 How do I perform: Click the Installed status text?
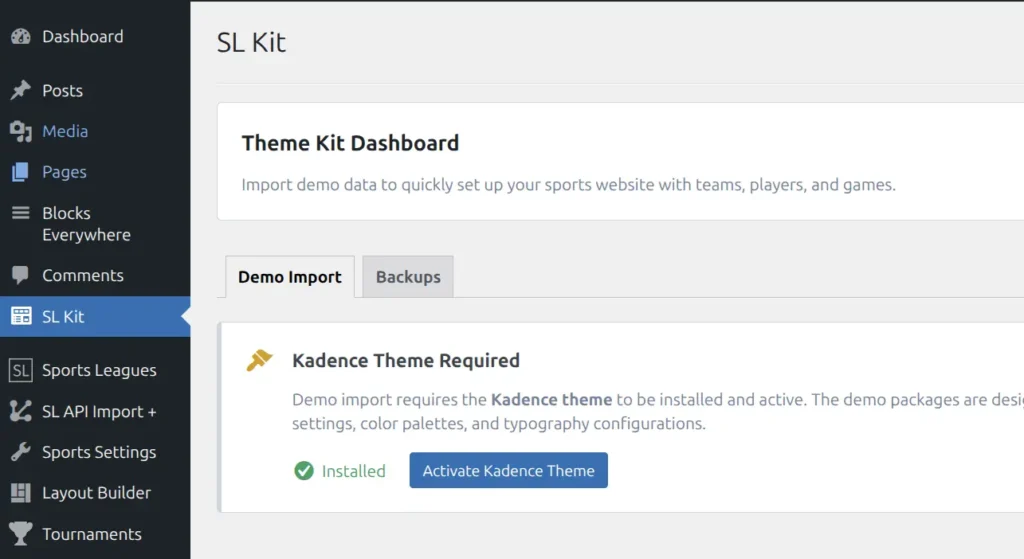coord(353,471)
